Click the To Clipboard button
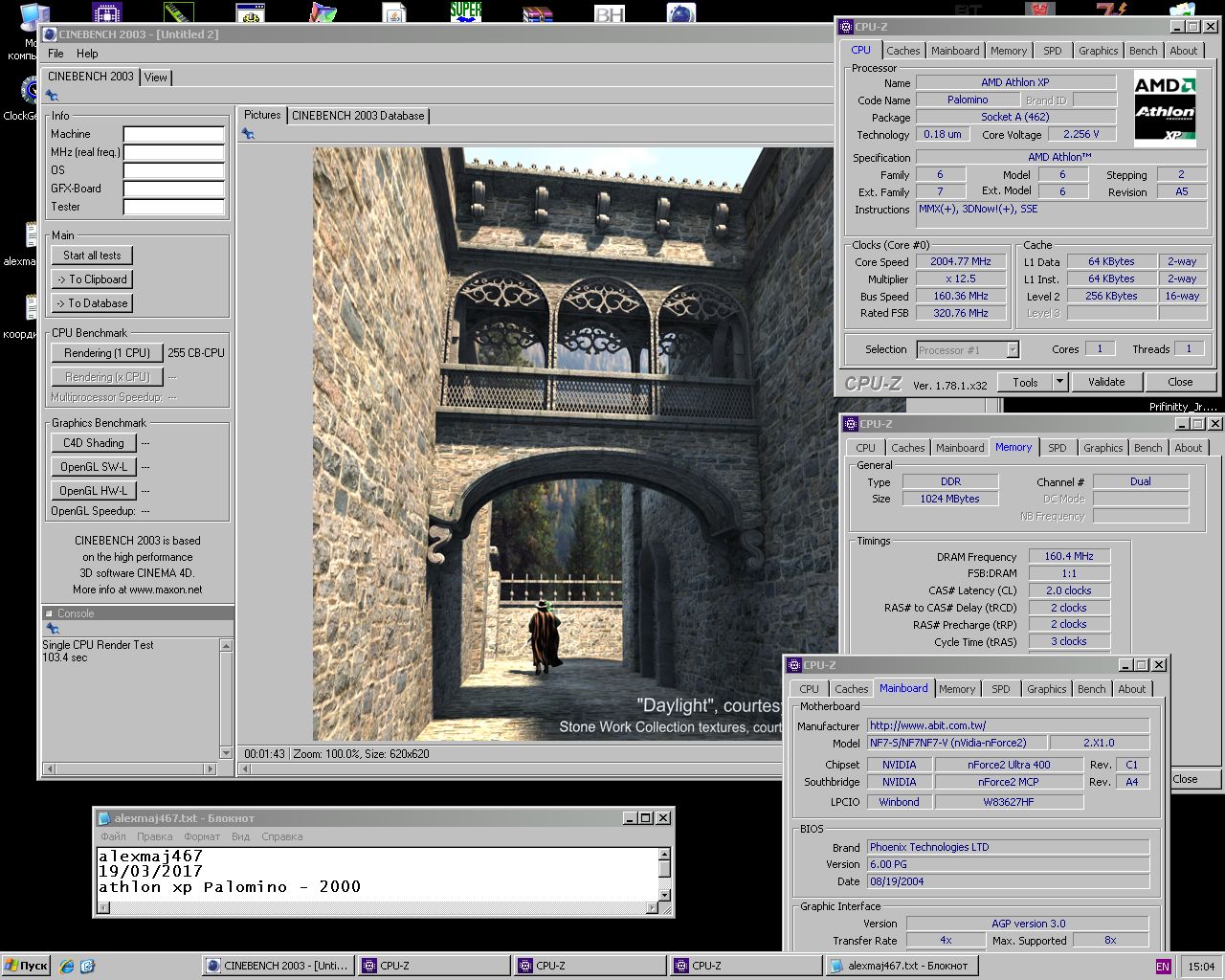The image size is (1225, 980). 92,279
